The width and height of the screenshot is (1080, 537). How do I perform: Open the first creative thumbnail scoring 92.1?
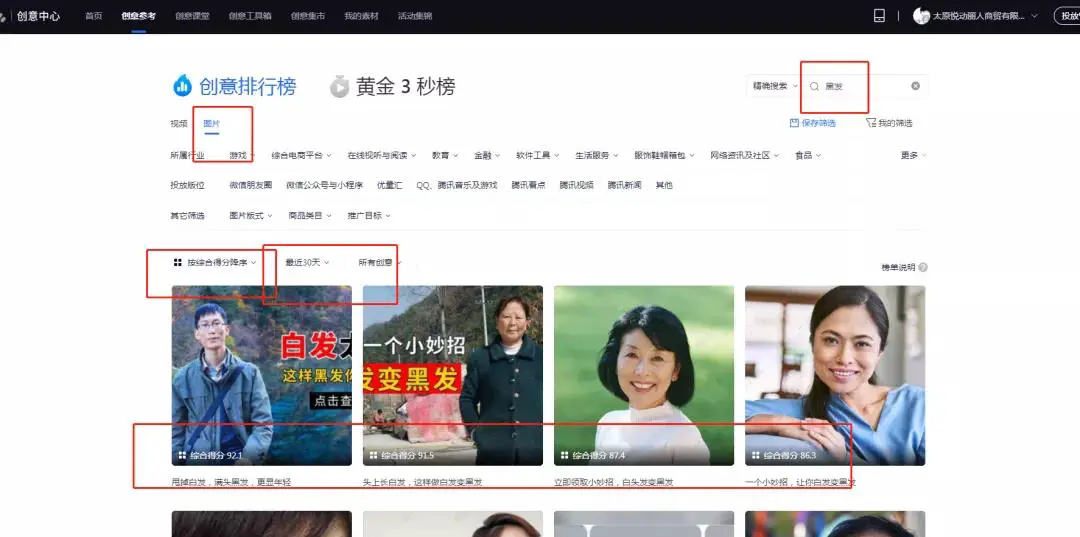tap(261, 375)
